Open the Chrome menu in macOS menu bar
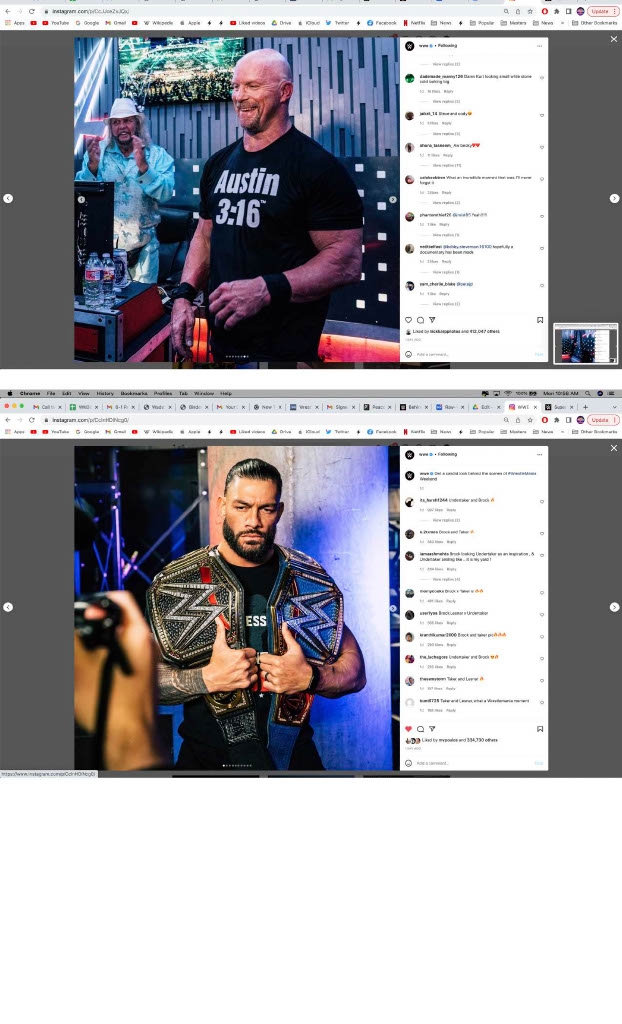The height and width of the screenshot is (1024, 622). 30,394
